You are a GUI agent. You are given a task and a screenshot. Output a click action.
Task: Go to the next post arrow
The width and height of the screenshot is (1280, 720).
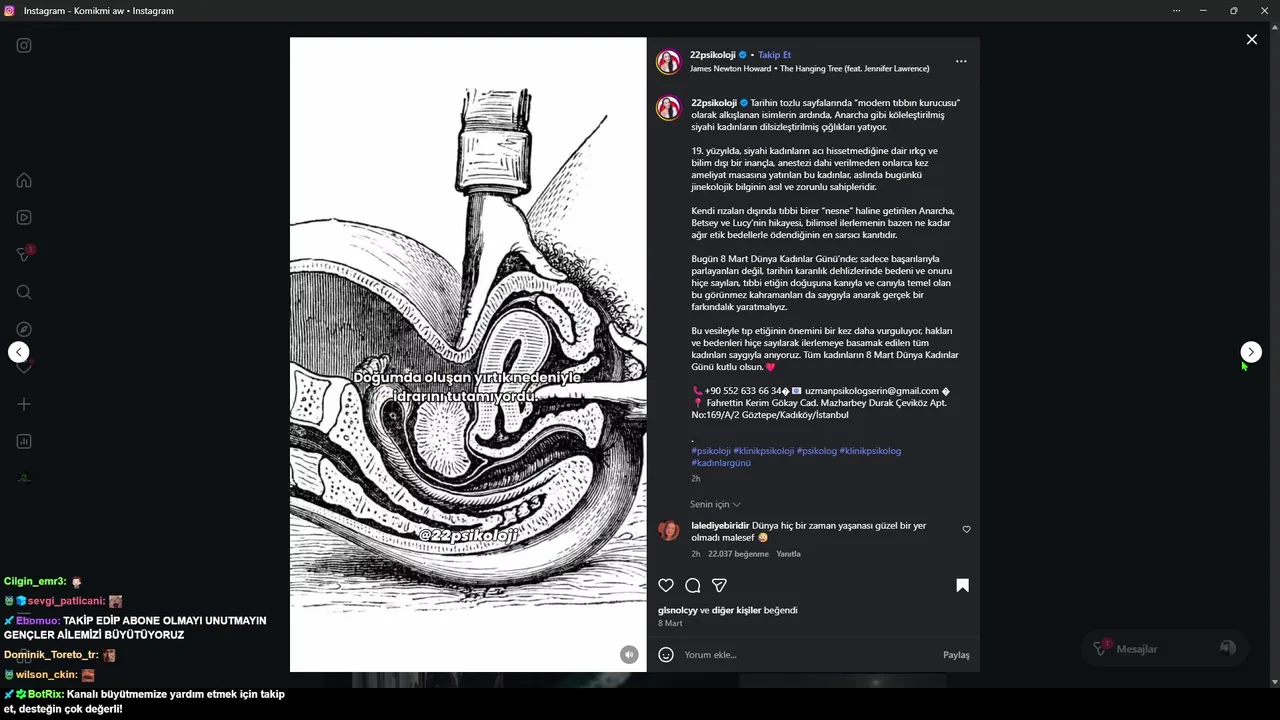[x=1251, y=352]
